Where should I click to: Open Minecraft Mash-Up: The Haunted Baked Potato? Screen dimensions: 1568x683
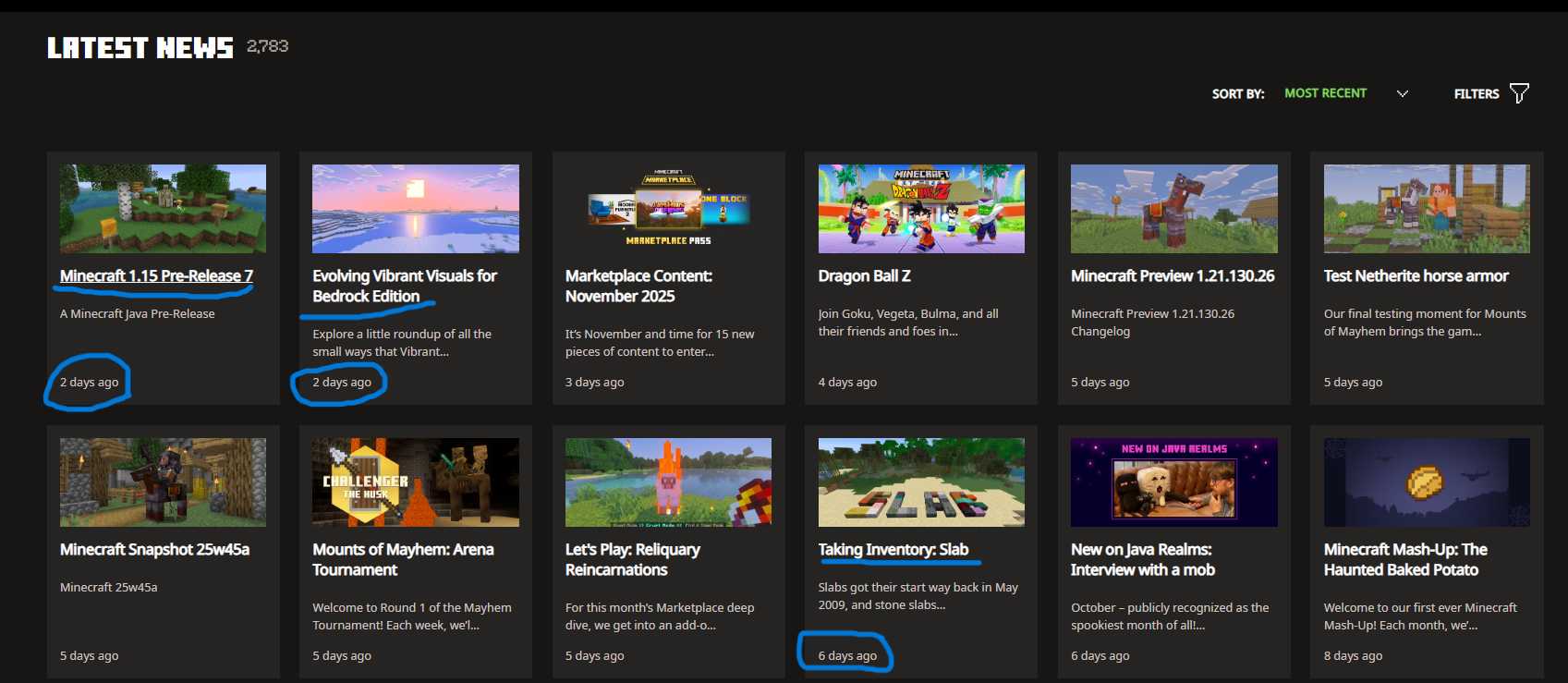(x=1404, y=559)
